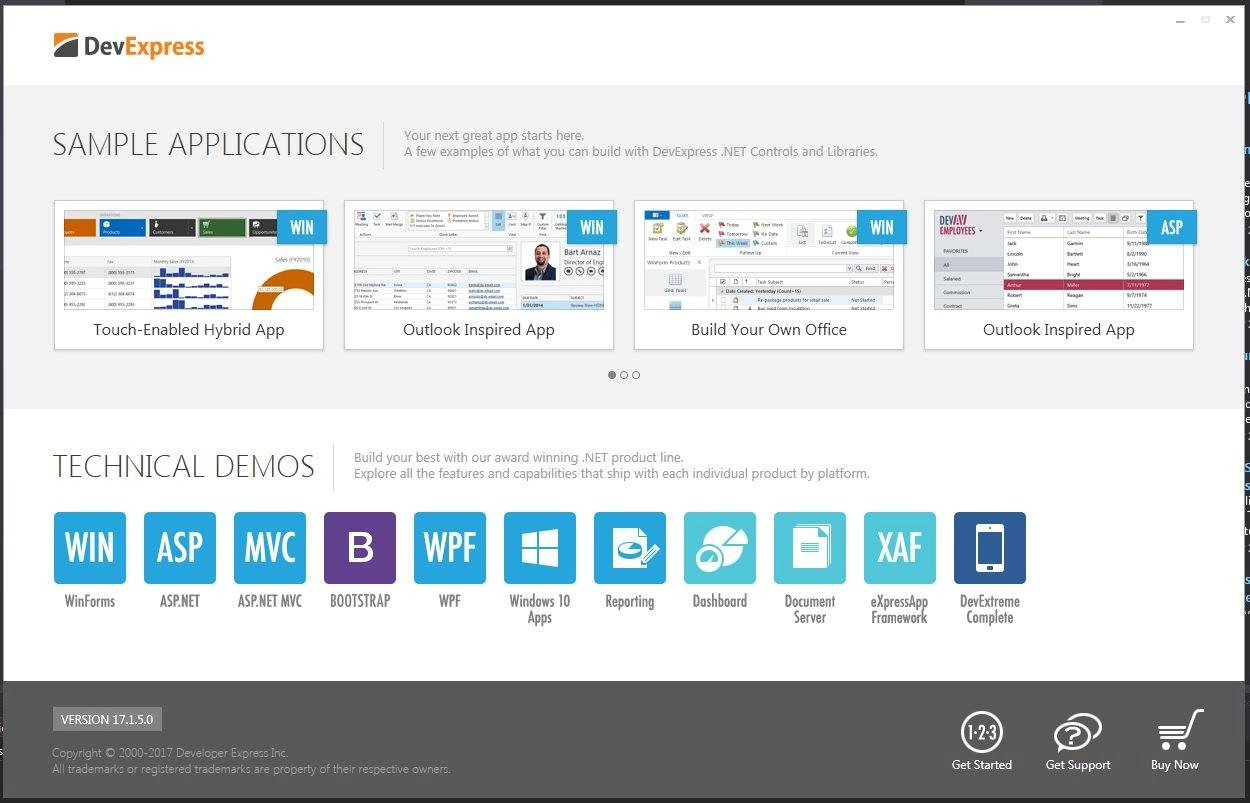Select the first carousel page dot
Image resolution: width=1250 pixels, height=803 pixels.
click(x=612, y=375)
